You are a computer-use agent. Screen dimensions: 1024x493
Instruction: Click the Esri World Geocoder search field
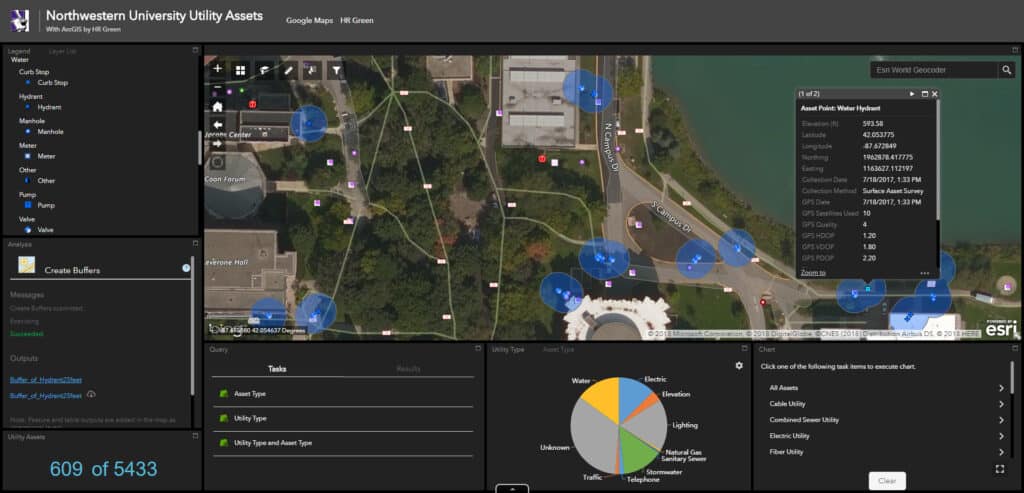click(932, 70)
